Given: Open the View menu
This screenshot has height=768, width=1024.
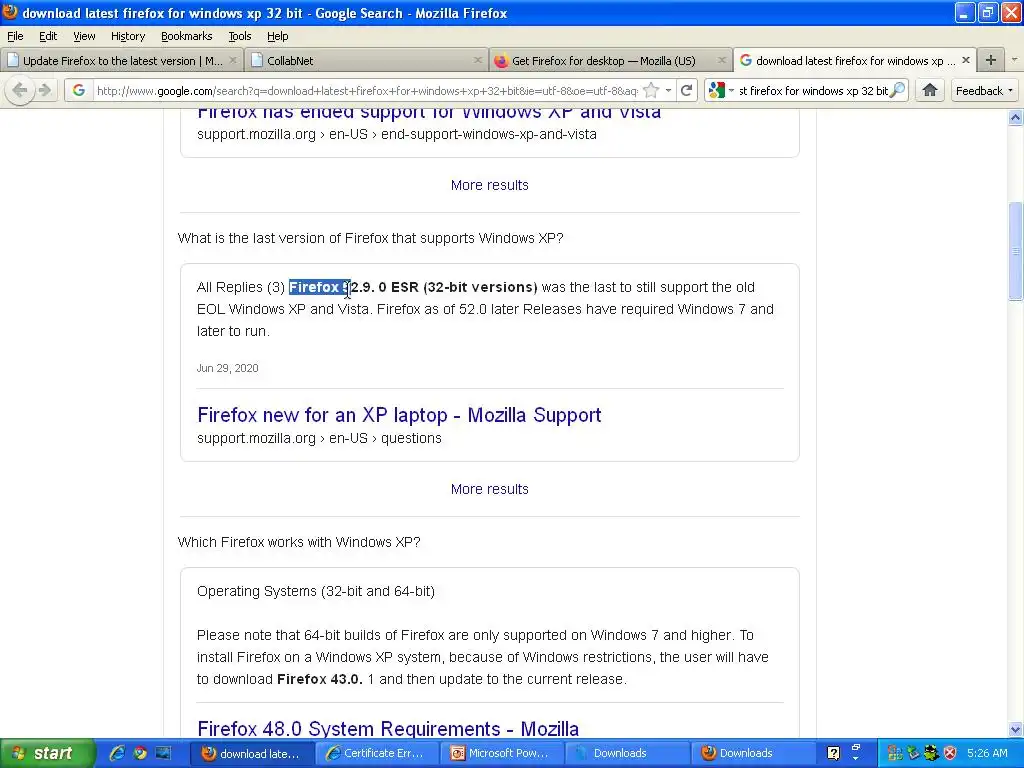Looking at the screenshot, I should [84, 36].
